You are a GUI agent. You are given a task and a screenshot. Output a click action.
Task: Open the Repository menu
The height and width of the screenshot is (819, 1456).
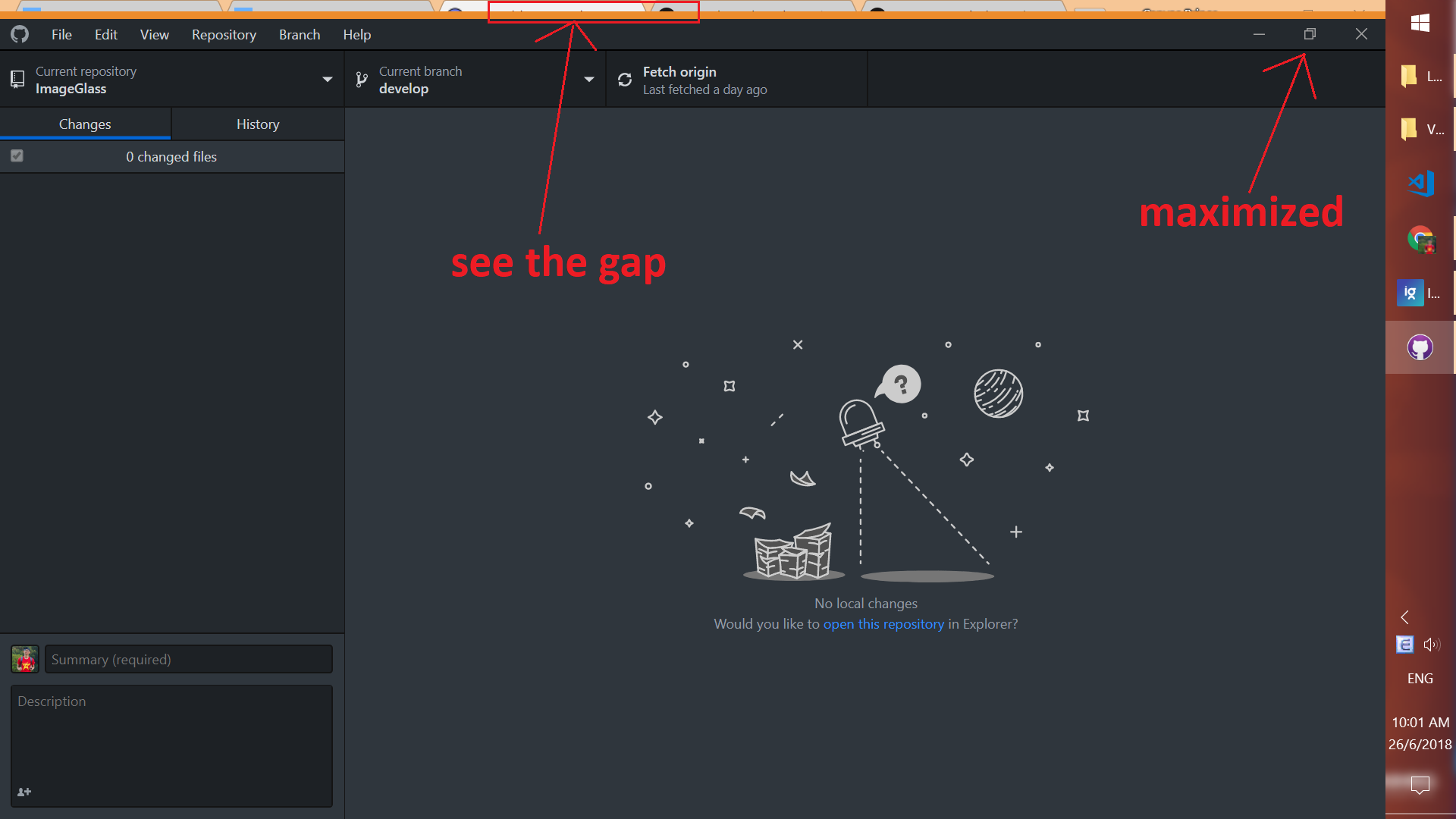[224, 35]
